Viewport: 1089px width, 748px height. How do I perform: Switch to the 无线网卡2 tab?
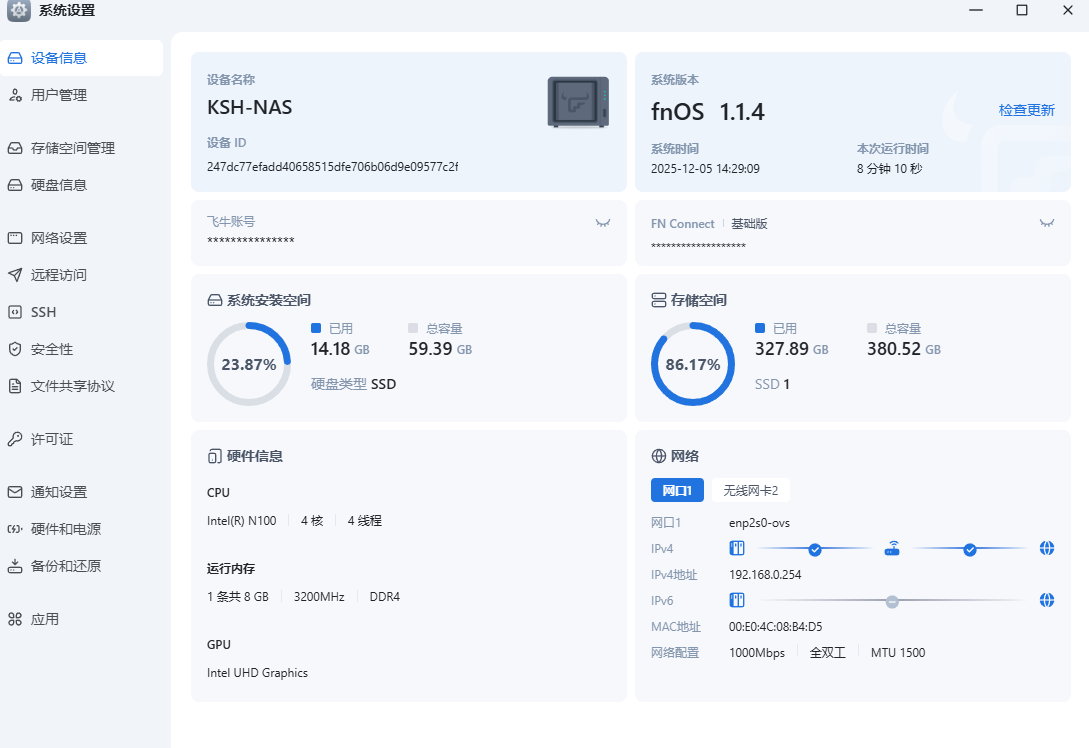750,490
